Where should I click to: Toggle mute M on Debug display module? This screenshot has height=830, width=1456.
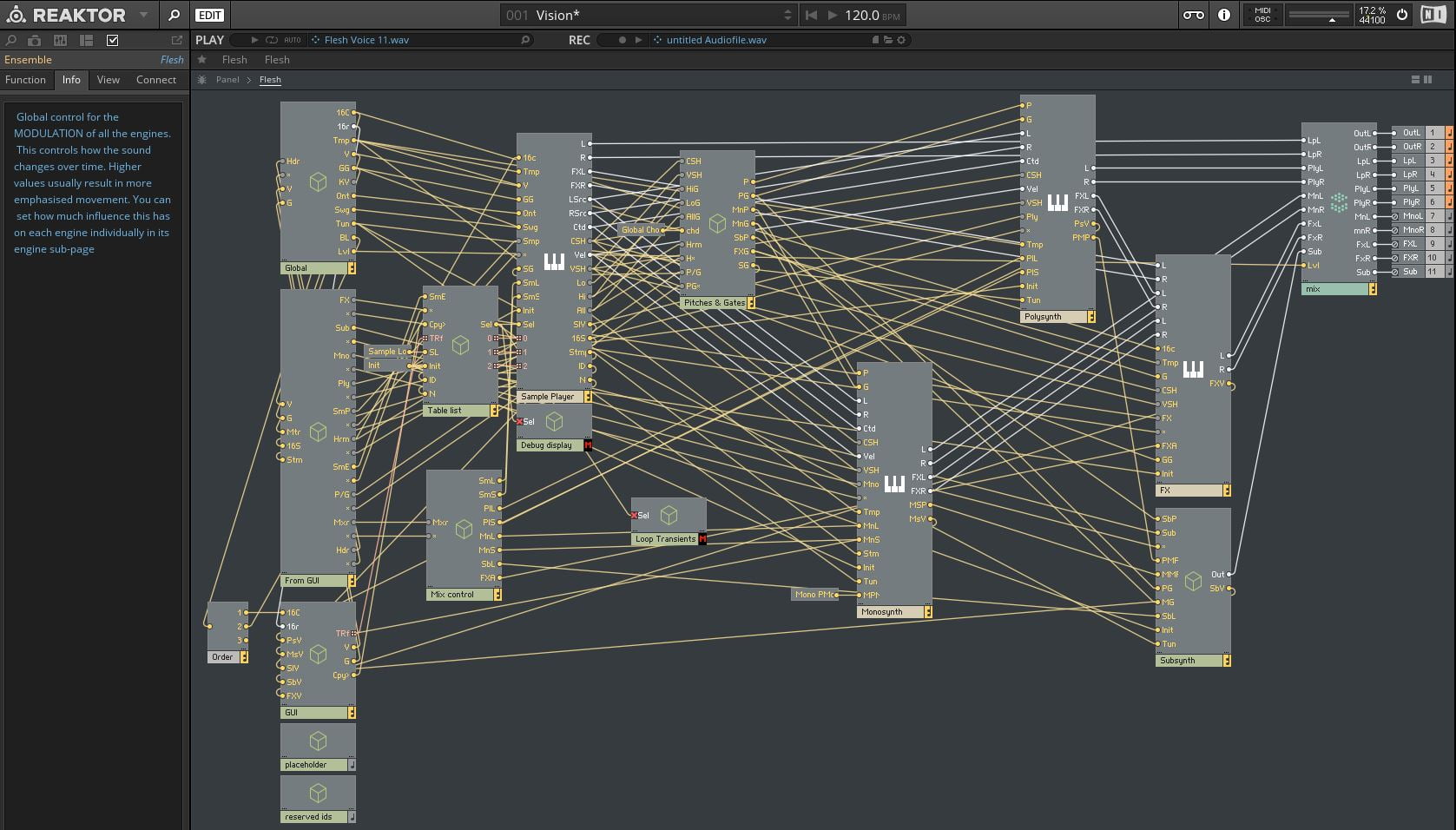[x=588, y=445]
